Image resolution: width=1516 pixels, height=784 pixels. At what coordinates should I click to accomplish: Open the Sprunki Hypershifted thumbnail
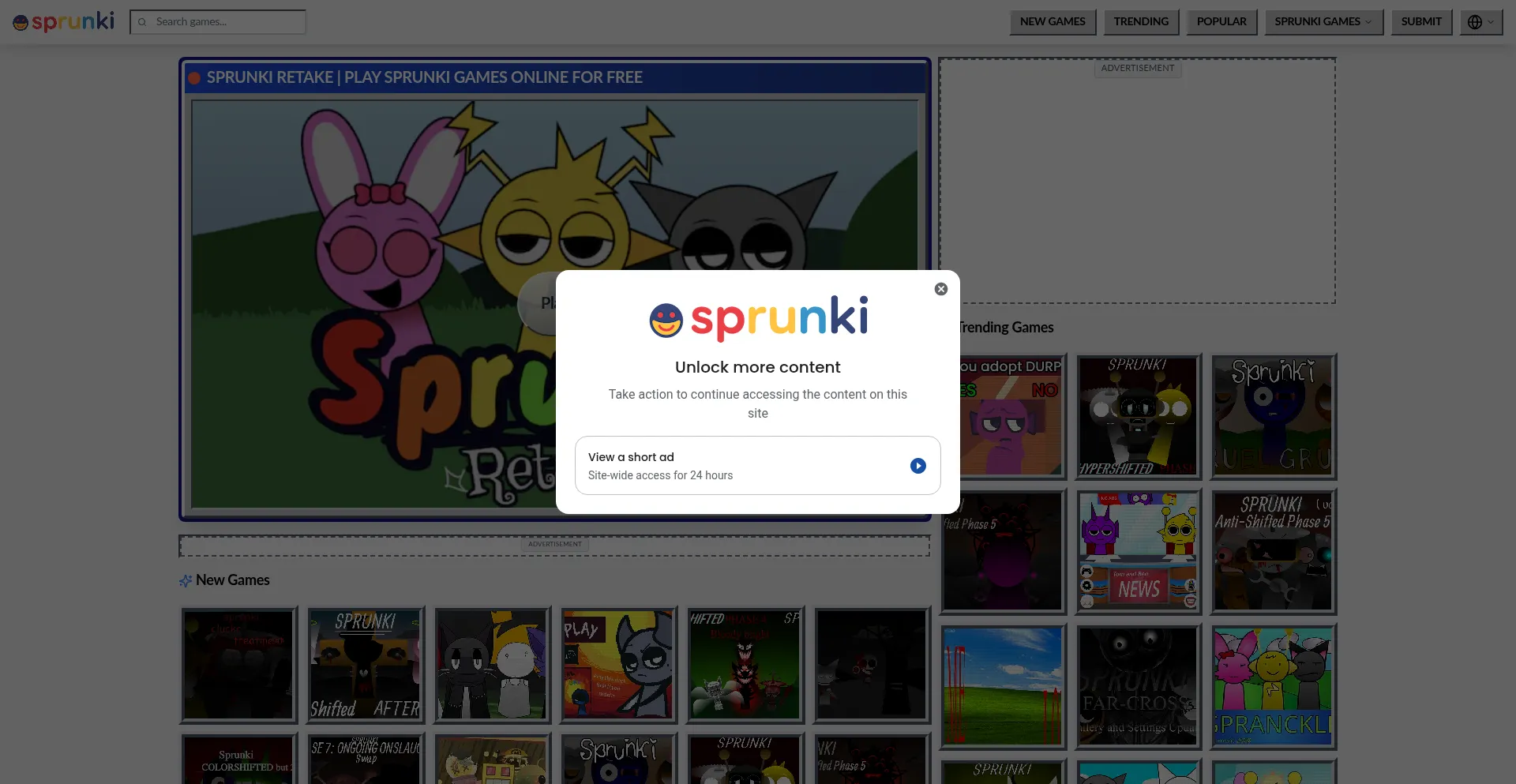[1137, 417]
